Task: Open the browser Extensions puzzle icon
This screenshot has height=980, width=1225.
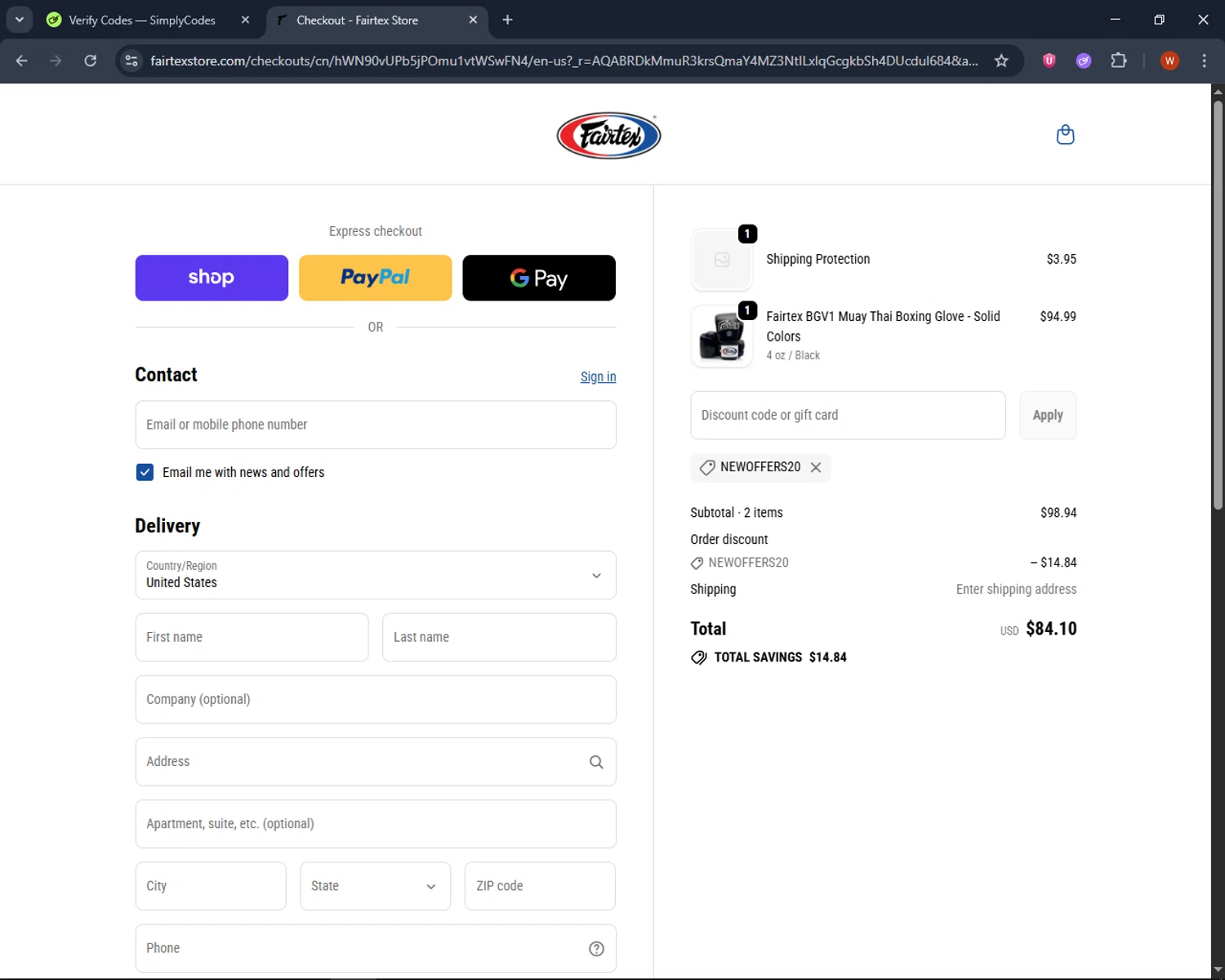Action: (1119, 60)
